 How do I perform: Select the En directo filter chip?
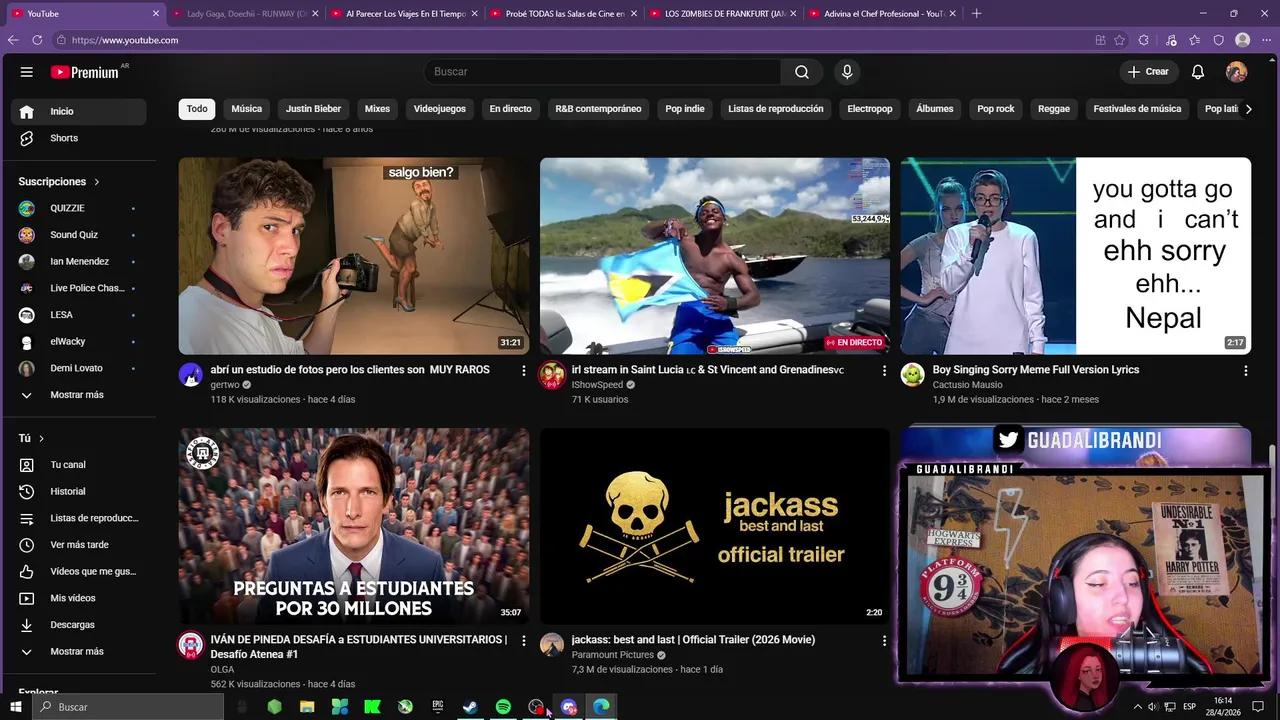(510, 109)
